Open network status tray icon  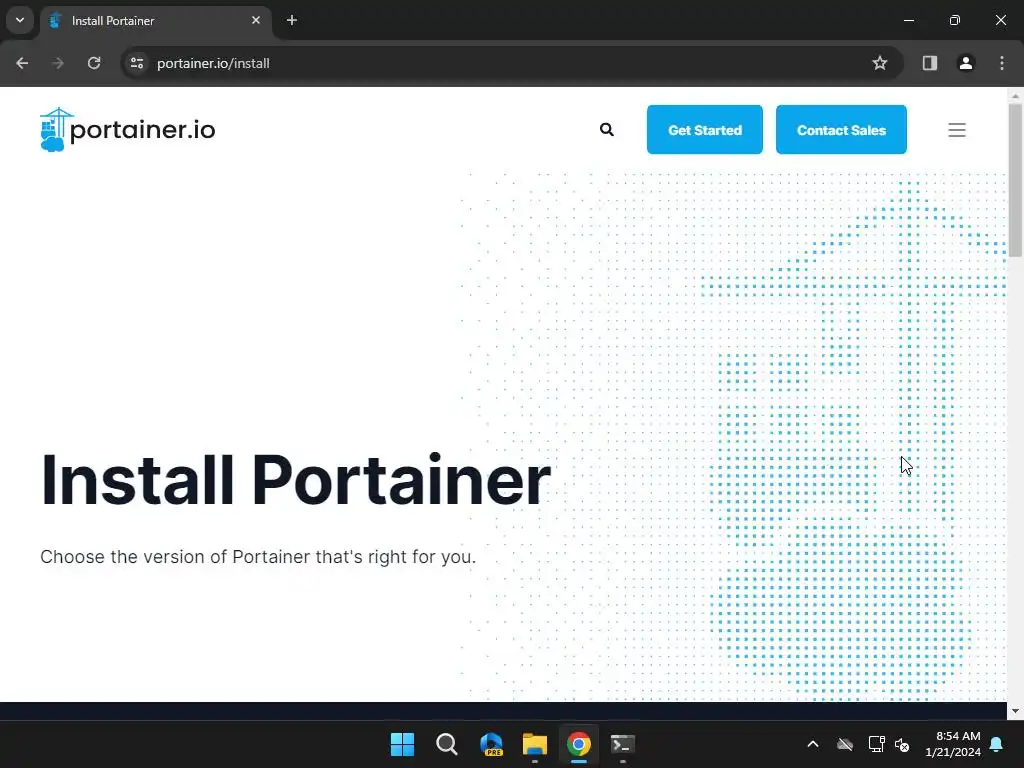(x=876, y=744)
